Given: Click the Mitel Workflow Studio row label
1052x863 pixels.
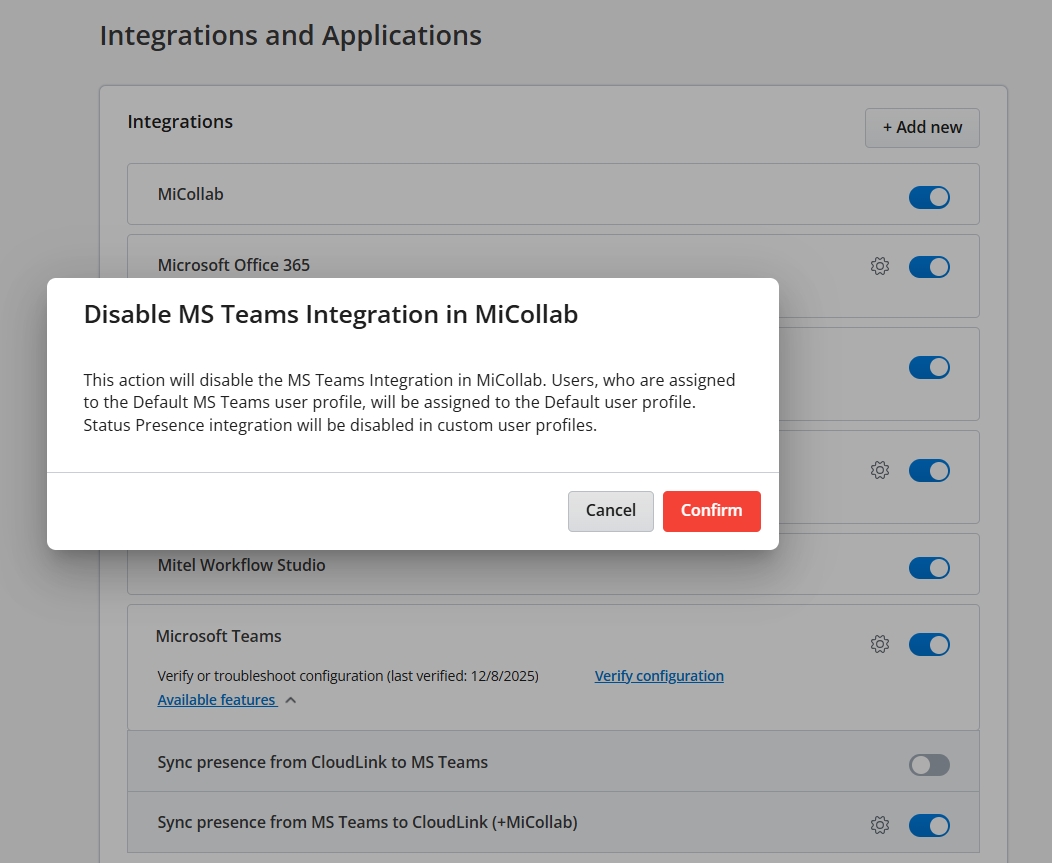Looking at the screenshot, I should [241, 565].
